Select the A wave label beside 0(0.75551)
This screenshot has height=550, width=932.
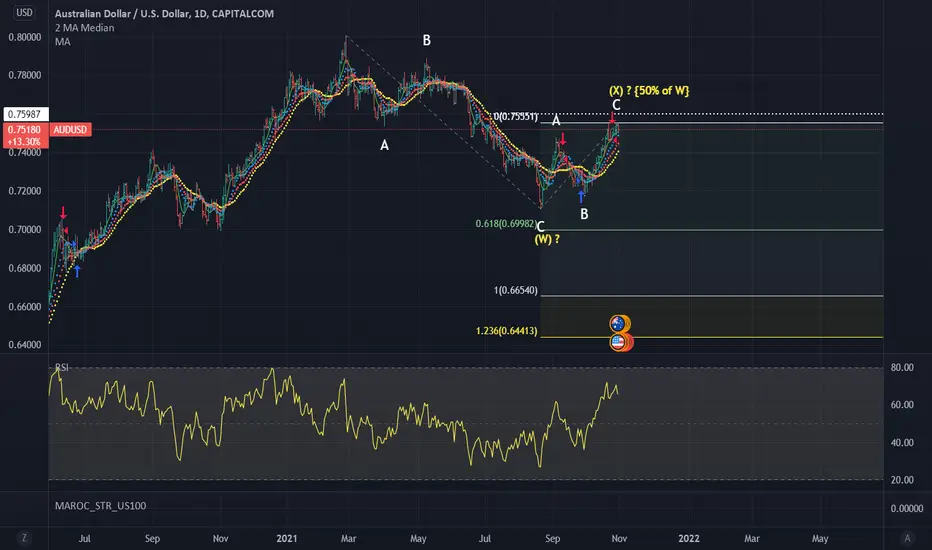coord(556,121)
